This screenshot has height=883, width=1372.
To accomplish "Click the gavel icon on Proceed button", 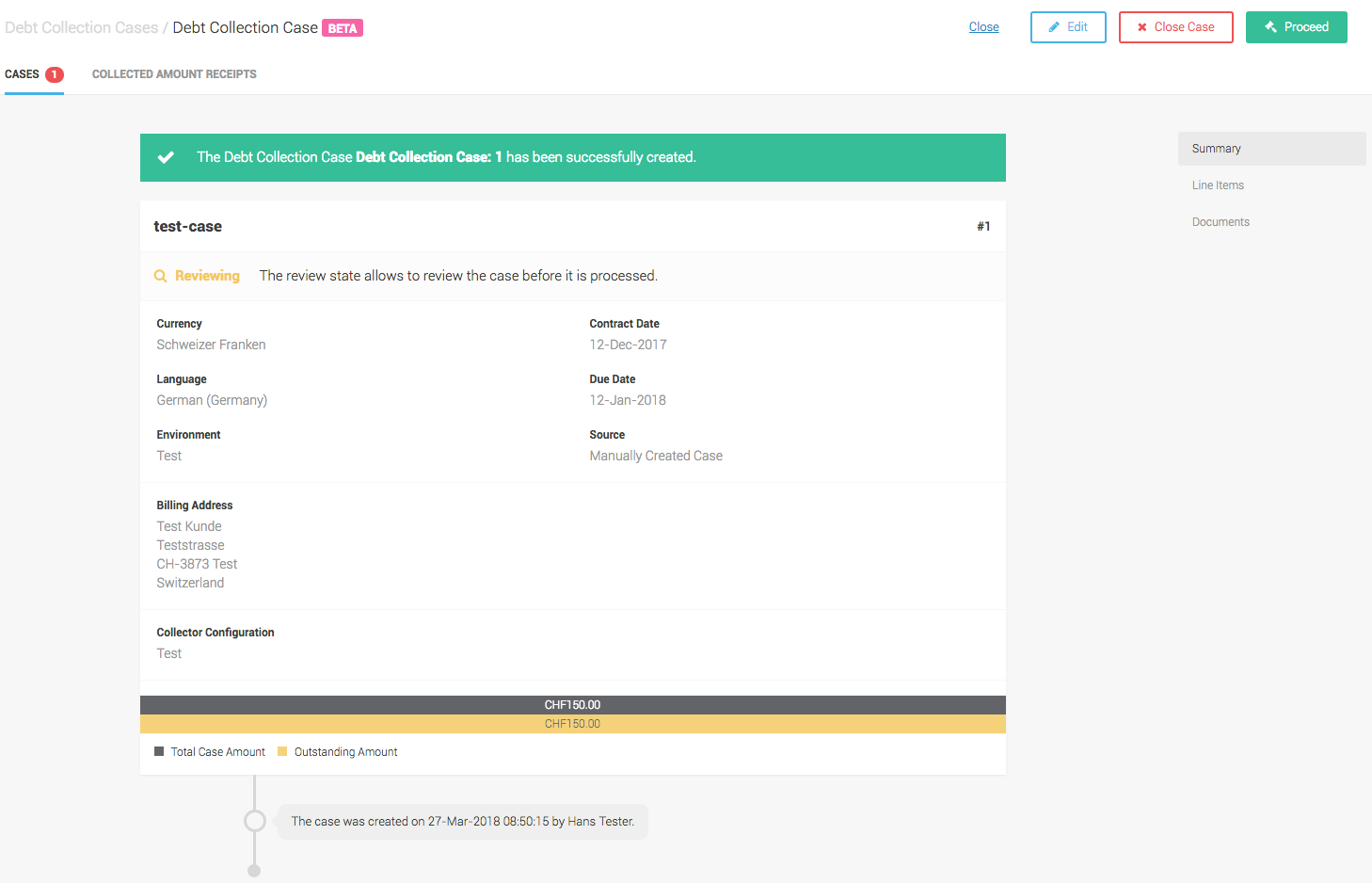I will (x=1270, y=27).
